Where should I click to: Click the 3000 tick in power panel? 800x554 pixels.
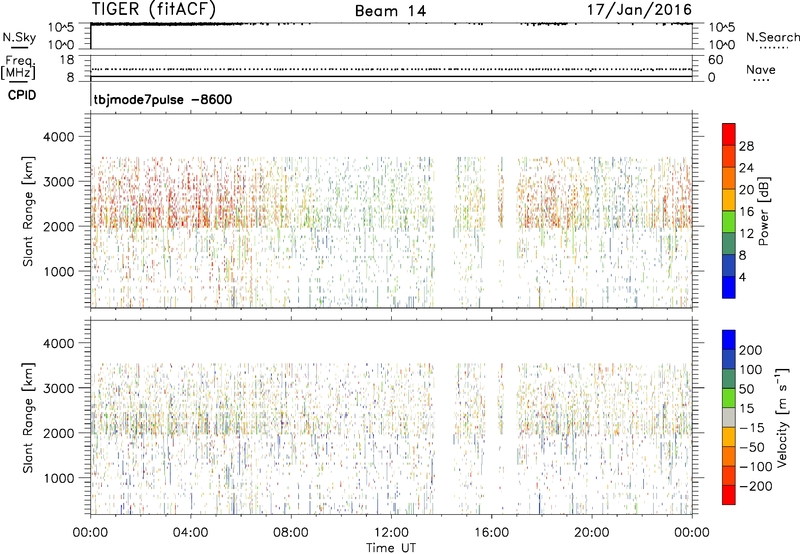59,182
